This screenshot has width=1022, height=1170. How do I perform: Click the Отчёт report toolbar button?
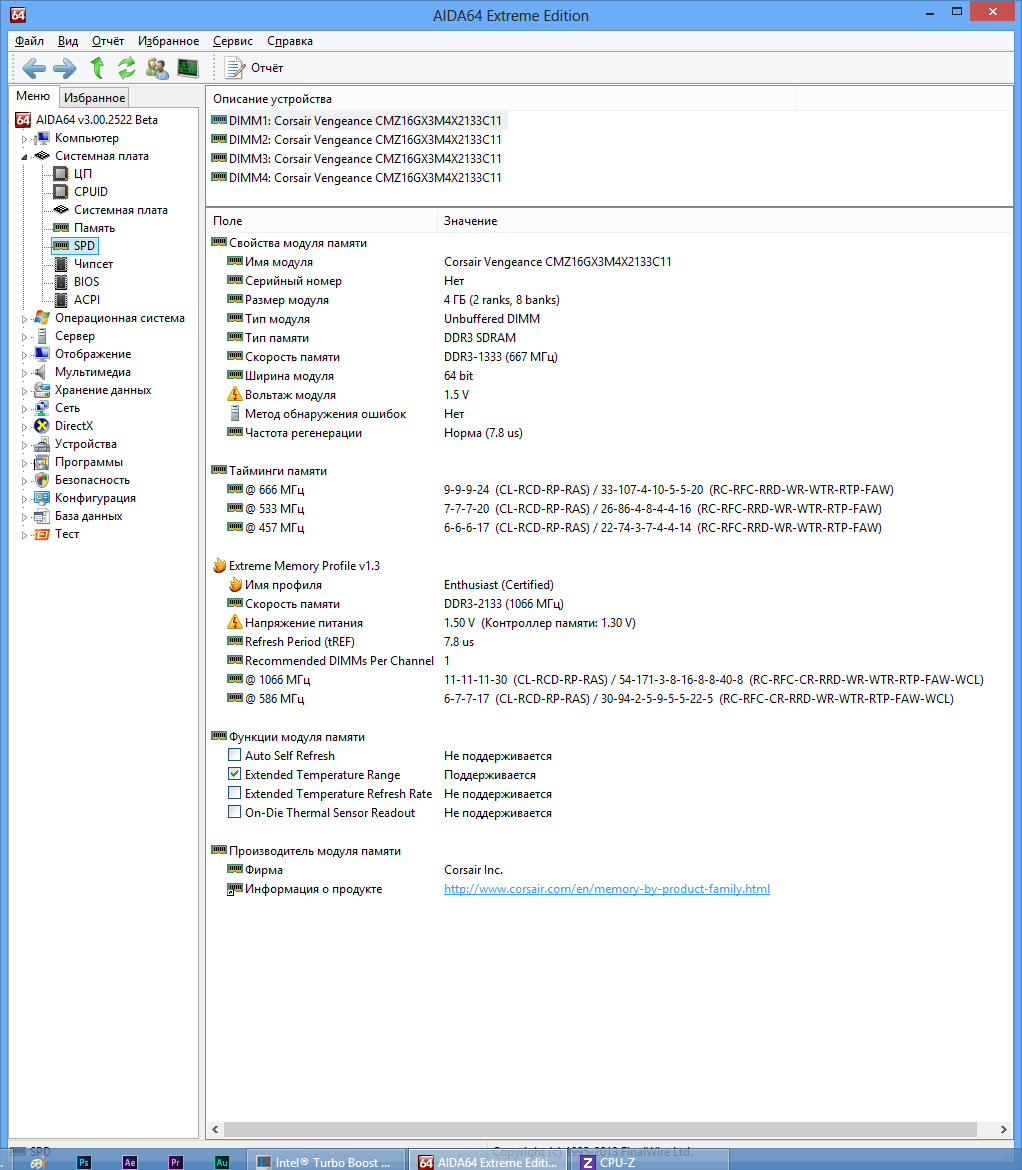254,68
